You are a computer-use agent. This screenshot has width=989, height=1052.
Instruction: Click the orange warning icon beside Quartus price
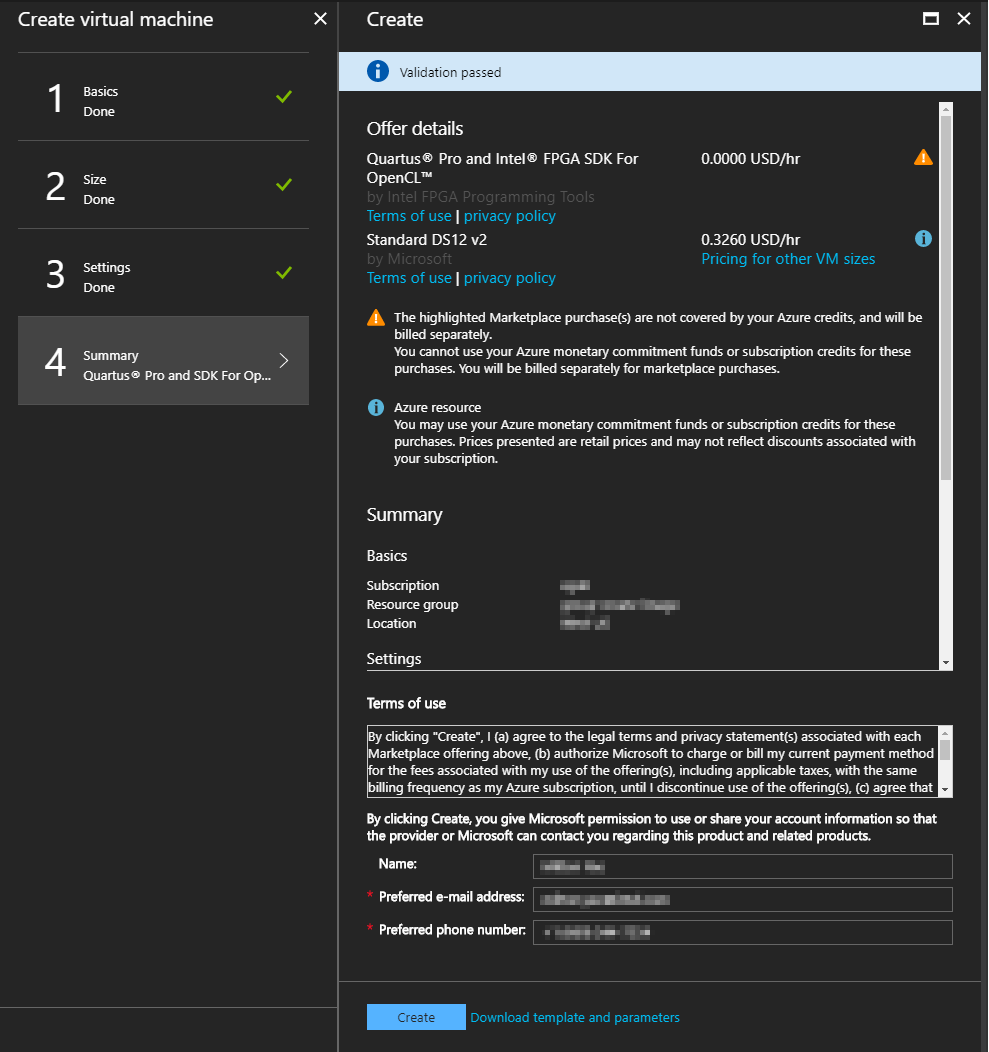coord(923,158)
